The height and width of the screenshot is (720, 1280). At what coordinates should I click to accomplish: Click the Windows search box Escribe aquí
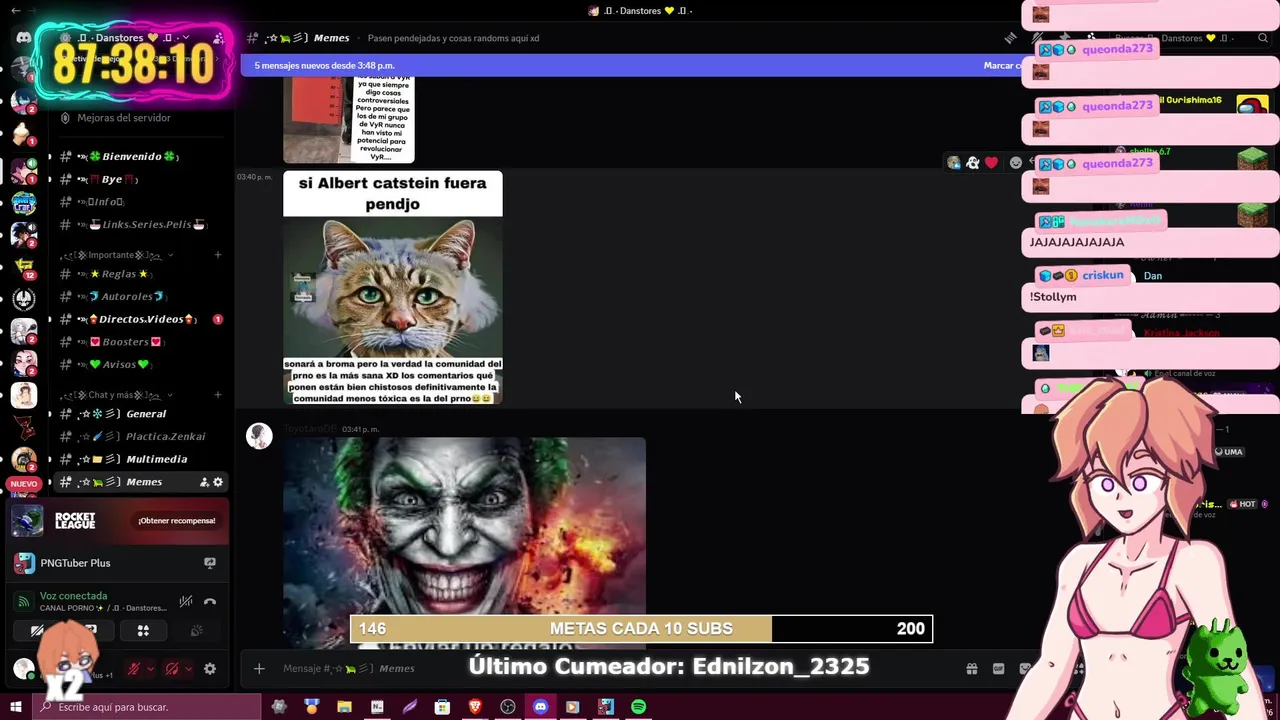[x=148, y=707]
